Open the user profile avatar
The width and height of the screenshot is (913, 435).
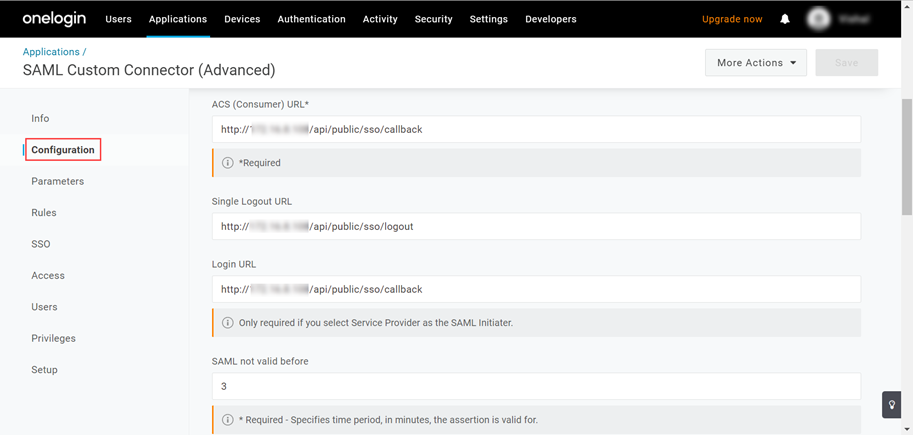pyautogui.click(x=819, y=19)
